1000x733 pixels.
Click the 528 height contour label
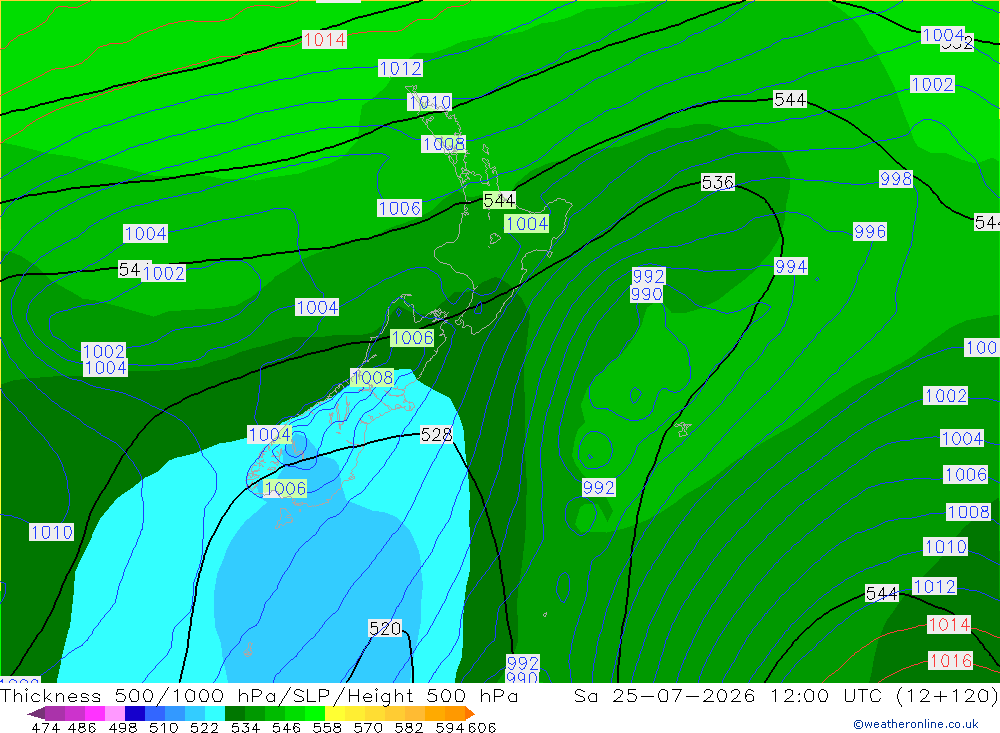click(x=436, y=435)
